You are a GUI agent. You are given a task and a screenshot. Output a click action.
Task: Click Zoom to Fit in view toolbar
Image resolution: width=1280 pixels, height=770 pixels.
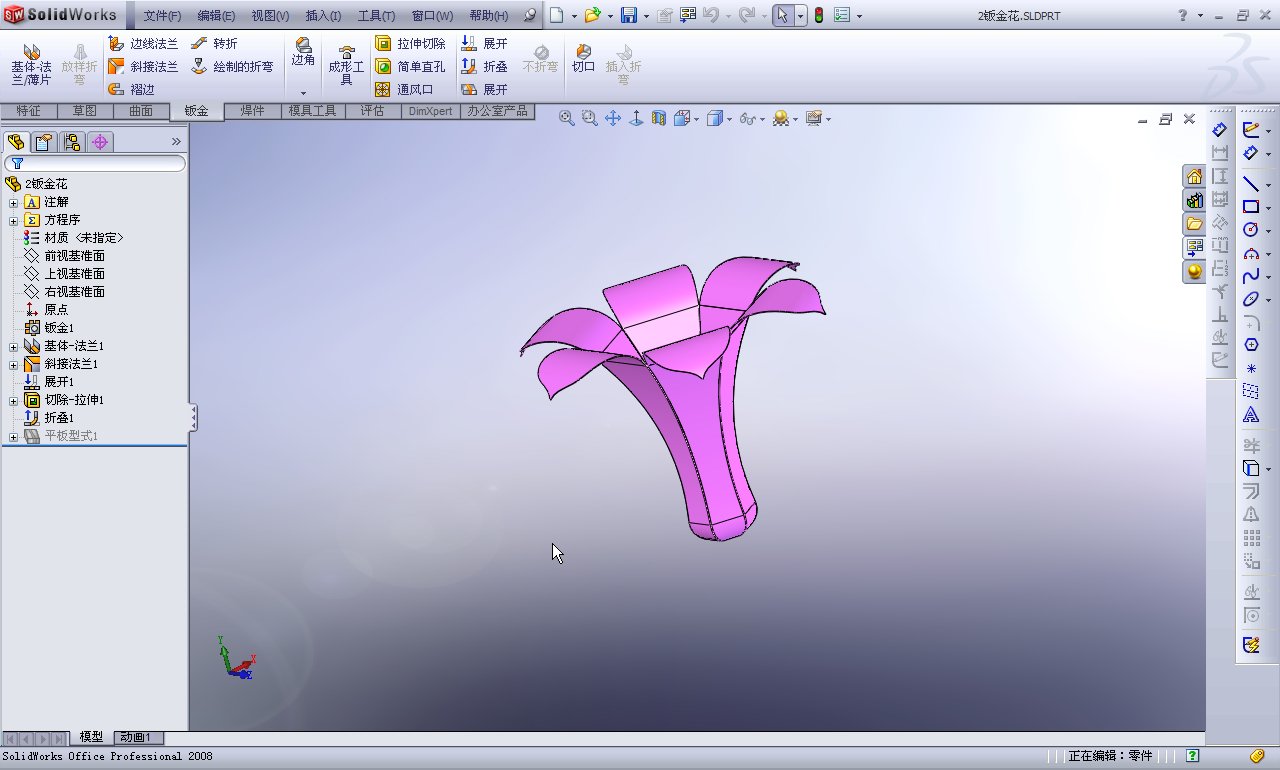[x=567, y=118]
